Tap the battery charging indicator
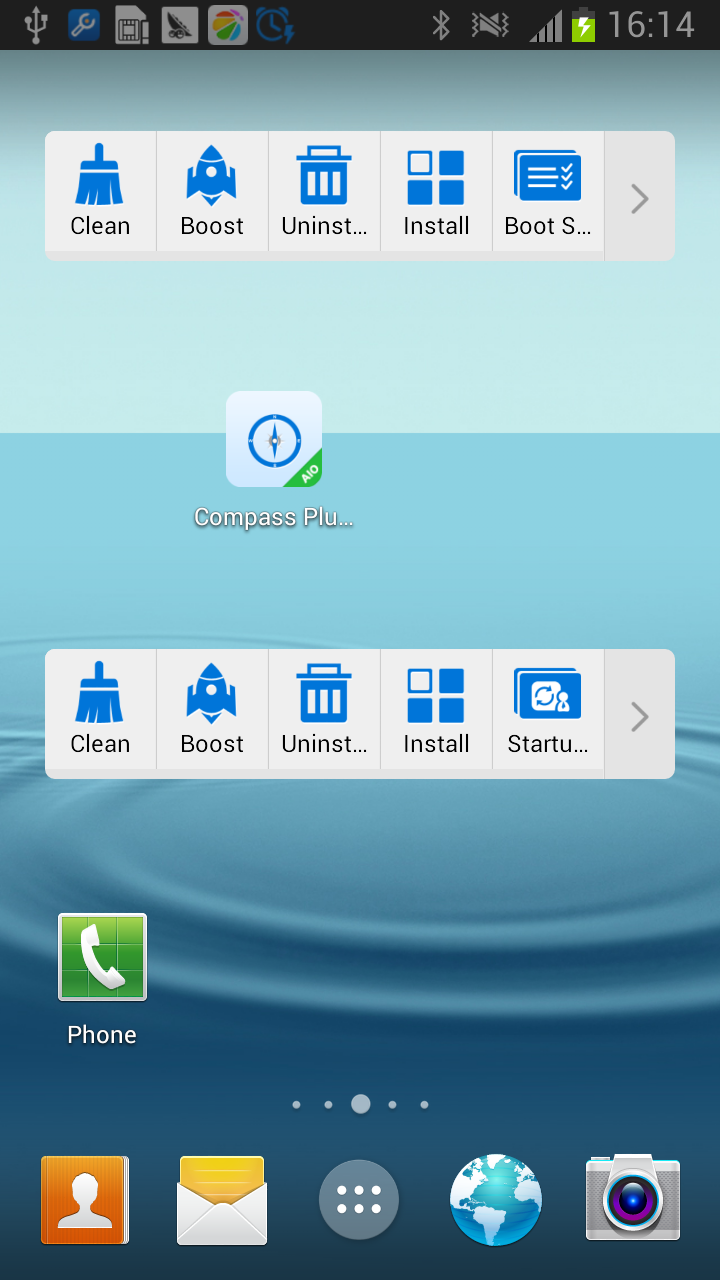 point(583,25)
